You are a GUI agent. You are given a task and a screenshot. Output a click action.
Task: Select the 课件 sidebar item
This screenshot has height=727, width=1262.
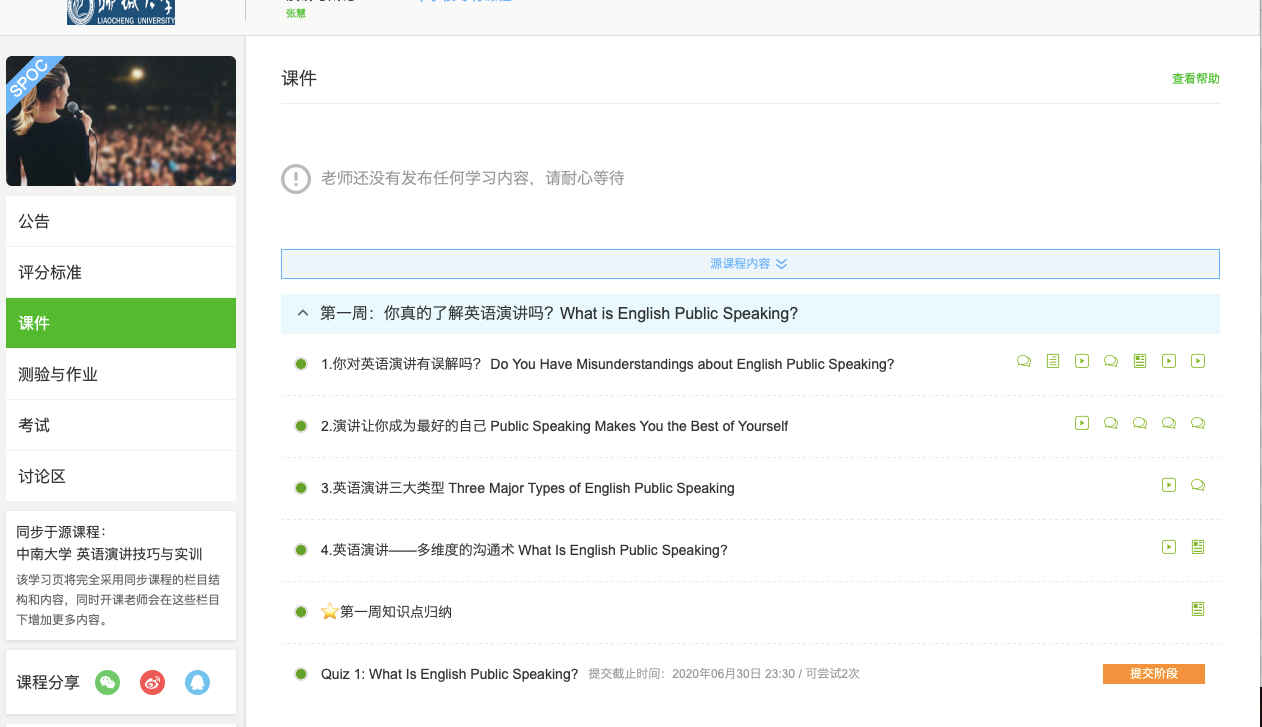pos(121,323)
